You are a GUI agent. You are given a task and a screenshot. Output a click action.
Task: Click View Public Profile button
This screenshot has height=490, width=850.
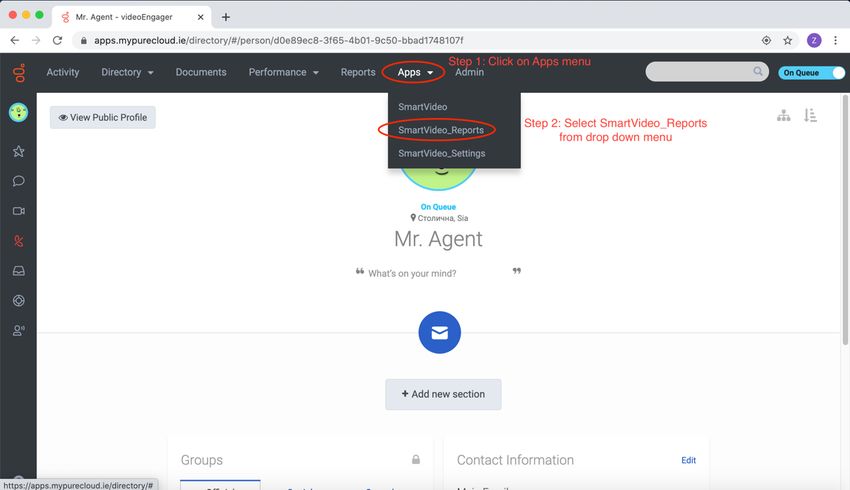click(102, 117)
